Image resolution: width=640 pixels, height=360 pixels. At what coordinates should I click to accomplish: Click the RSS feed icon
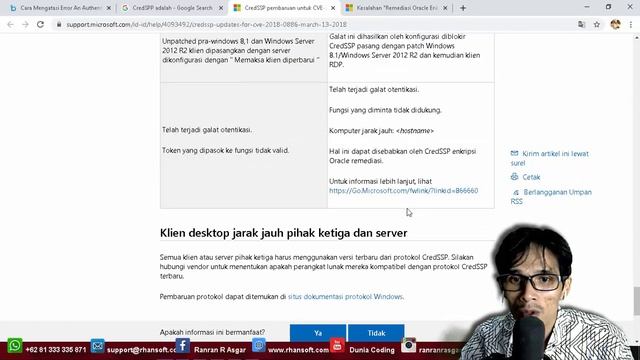click(516, 192)
